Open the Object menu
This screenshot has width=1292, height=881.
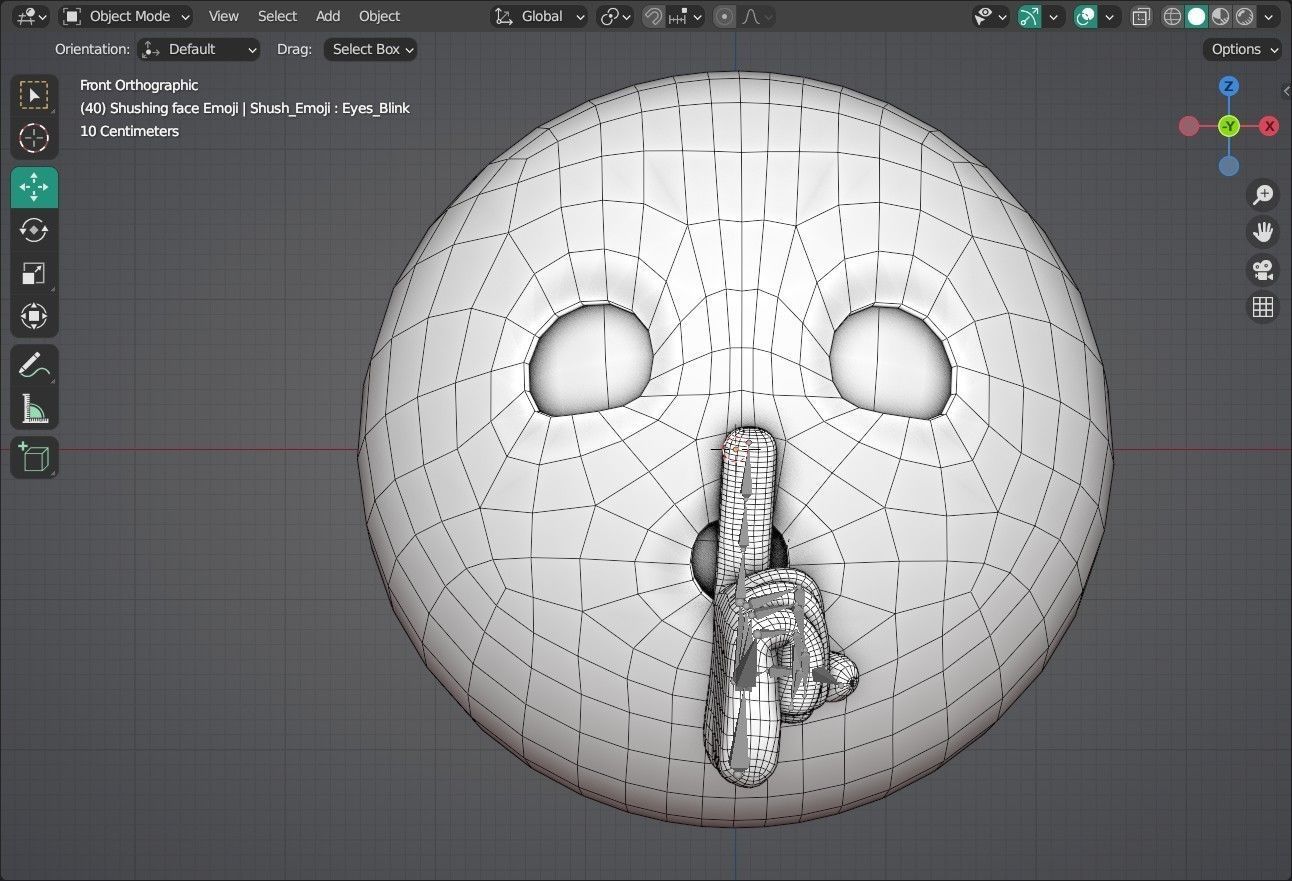[x=379, y=16]
